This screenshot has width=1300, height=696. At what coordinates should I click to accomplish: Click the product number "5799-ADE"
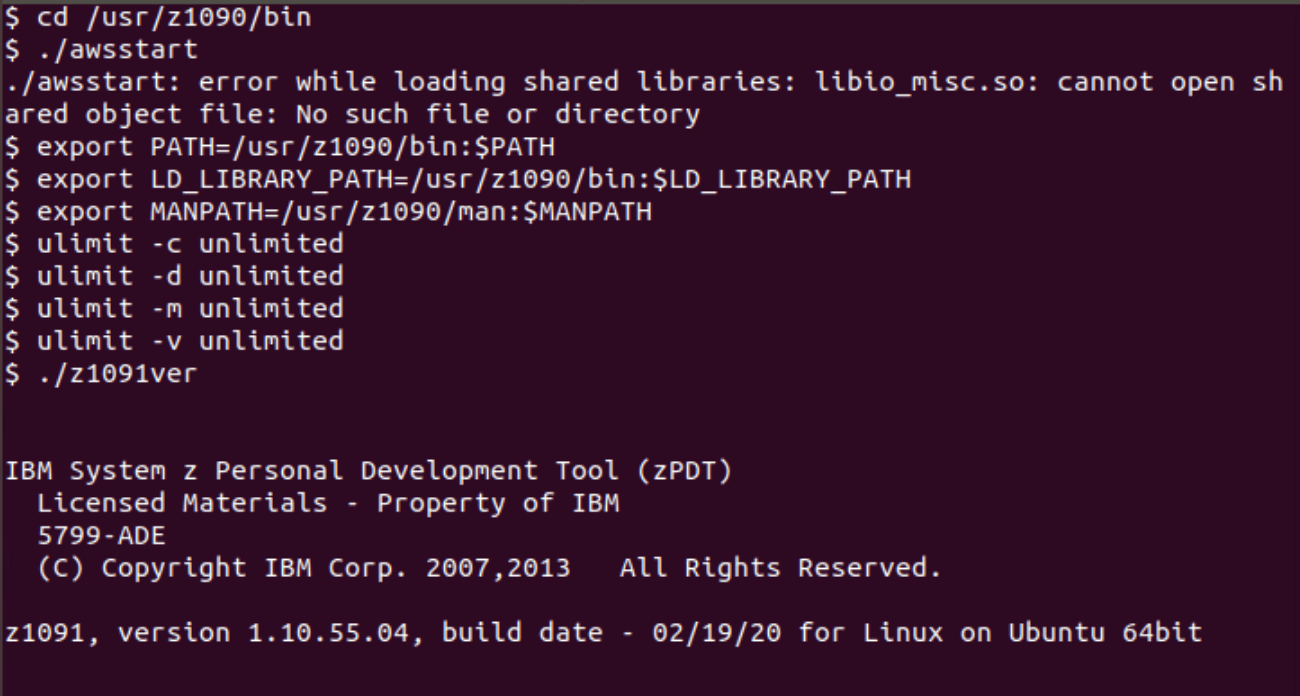coord(100,536)
